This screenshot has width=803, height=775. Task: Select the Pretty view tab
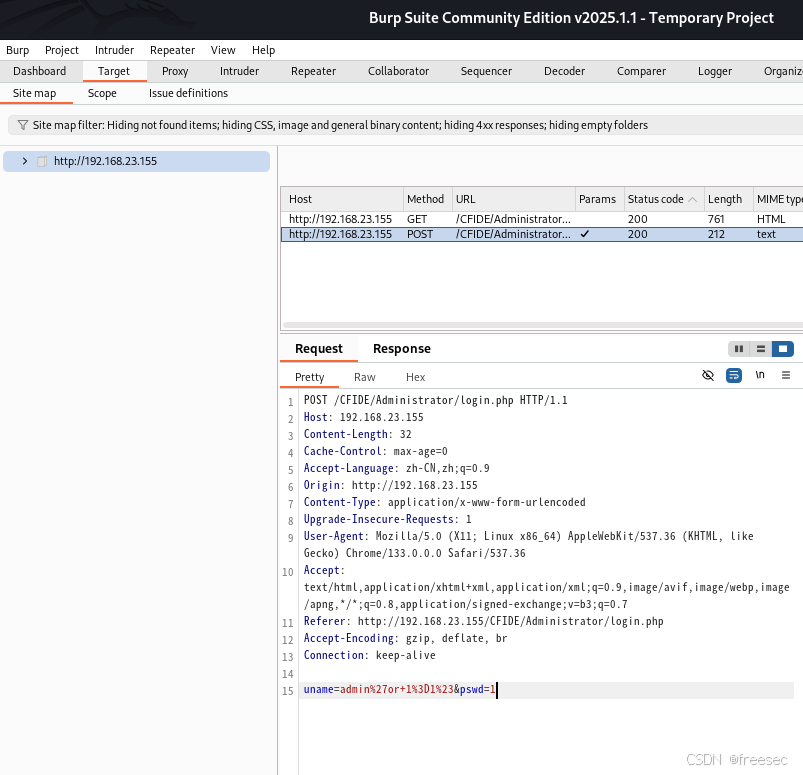[309, 377]
